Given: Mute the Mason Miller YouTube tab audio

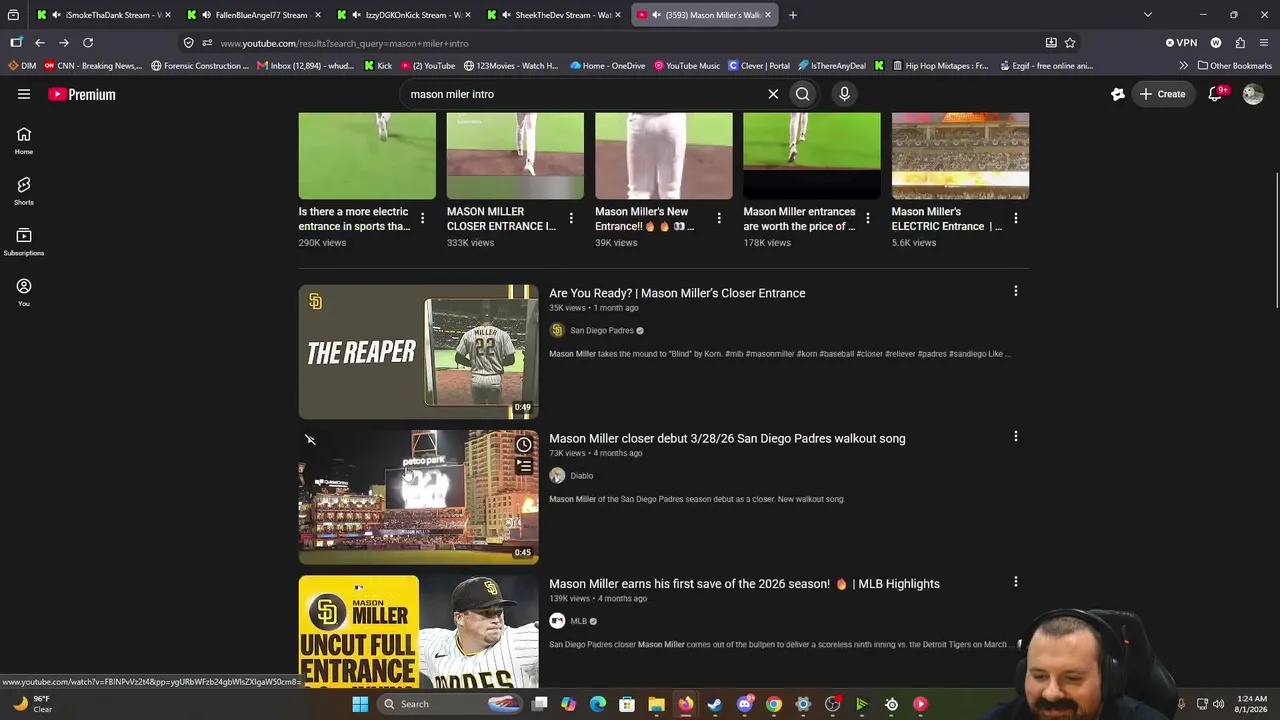Looking at the screenshot, I should coord(656,15).
